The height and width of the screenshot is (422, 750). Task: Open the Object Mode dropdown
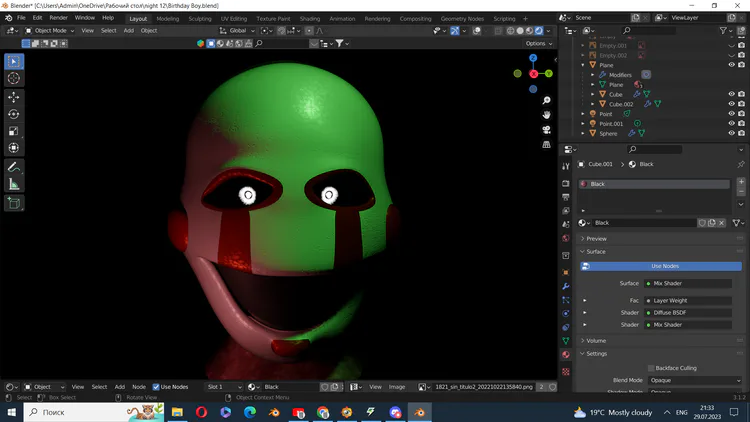[50, 31]
